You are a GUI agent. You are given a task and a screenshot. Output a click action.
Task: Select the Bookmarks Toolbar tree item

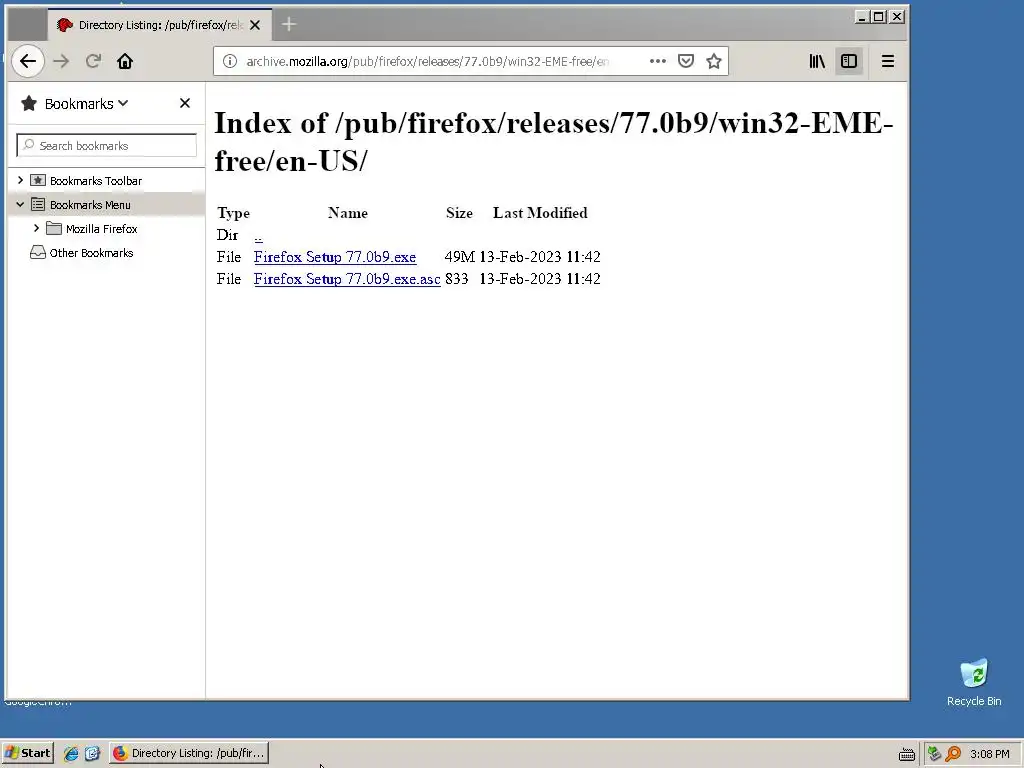tap(95, 181)
